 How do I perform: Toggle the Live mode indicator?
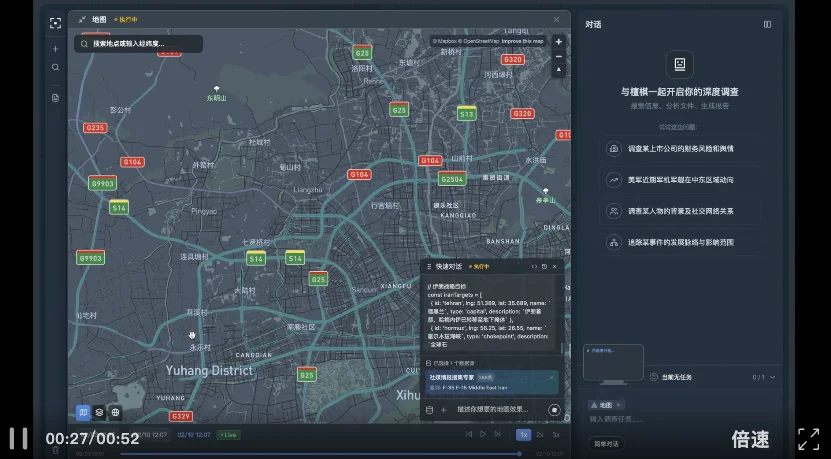229,435
